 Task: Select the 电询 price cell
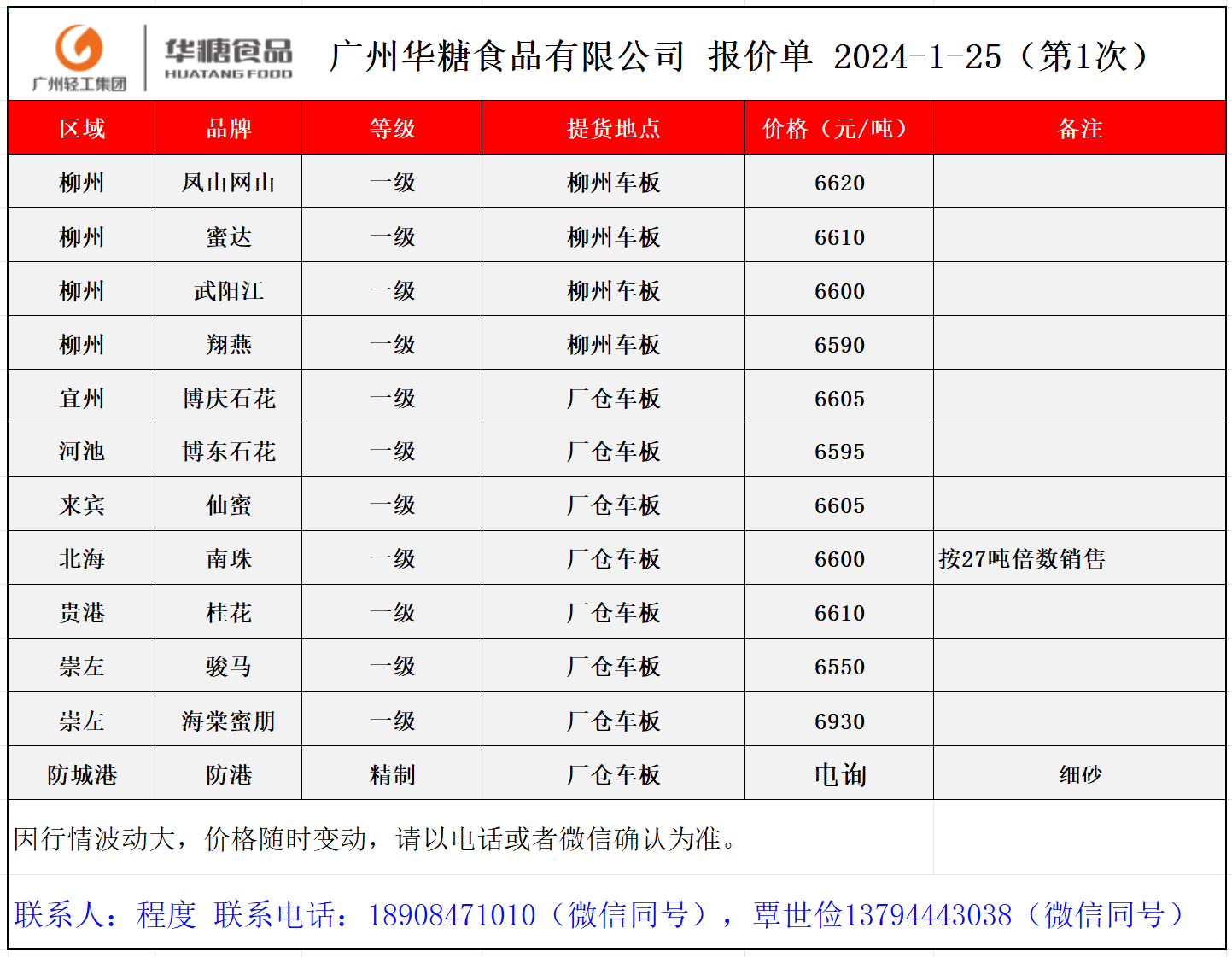click(x=839, y=774)
